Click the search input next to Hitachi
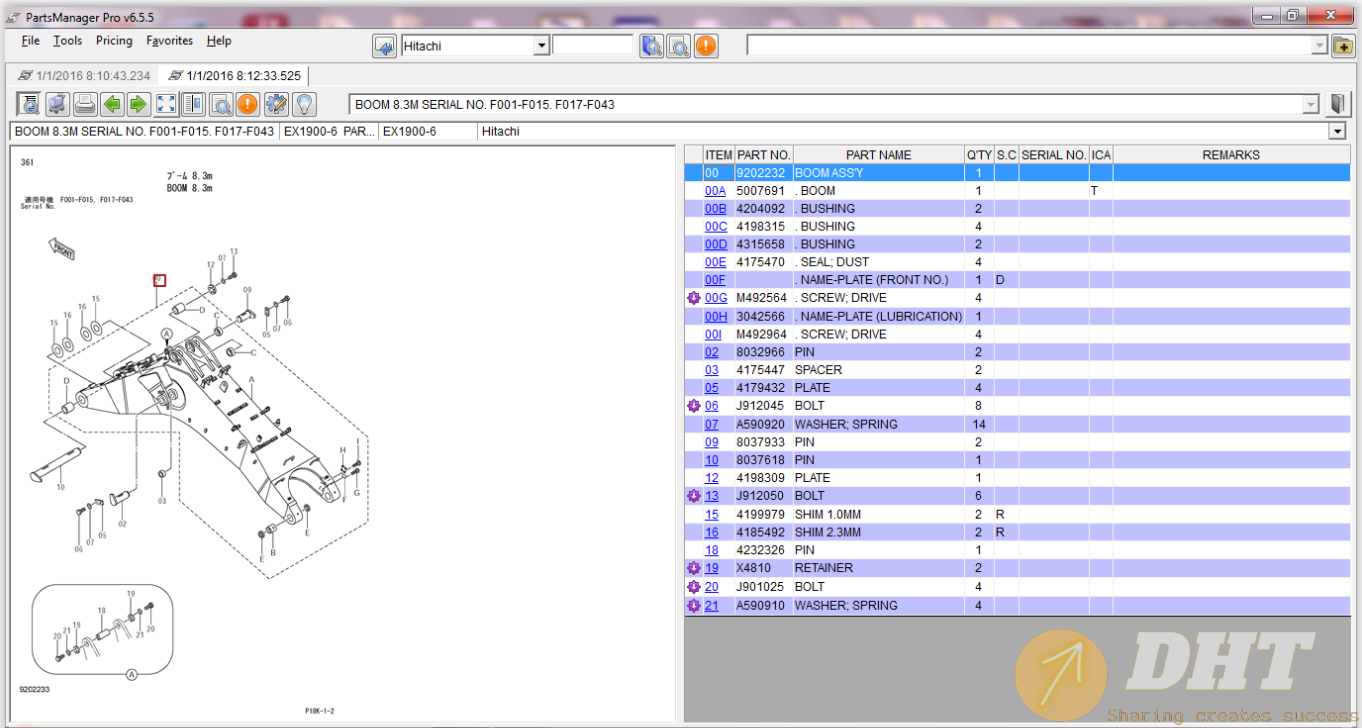 (593, 46)
